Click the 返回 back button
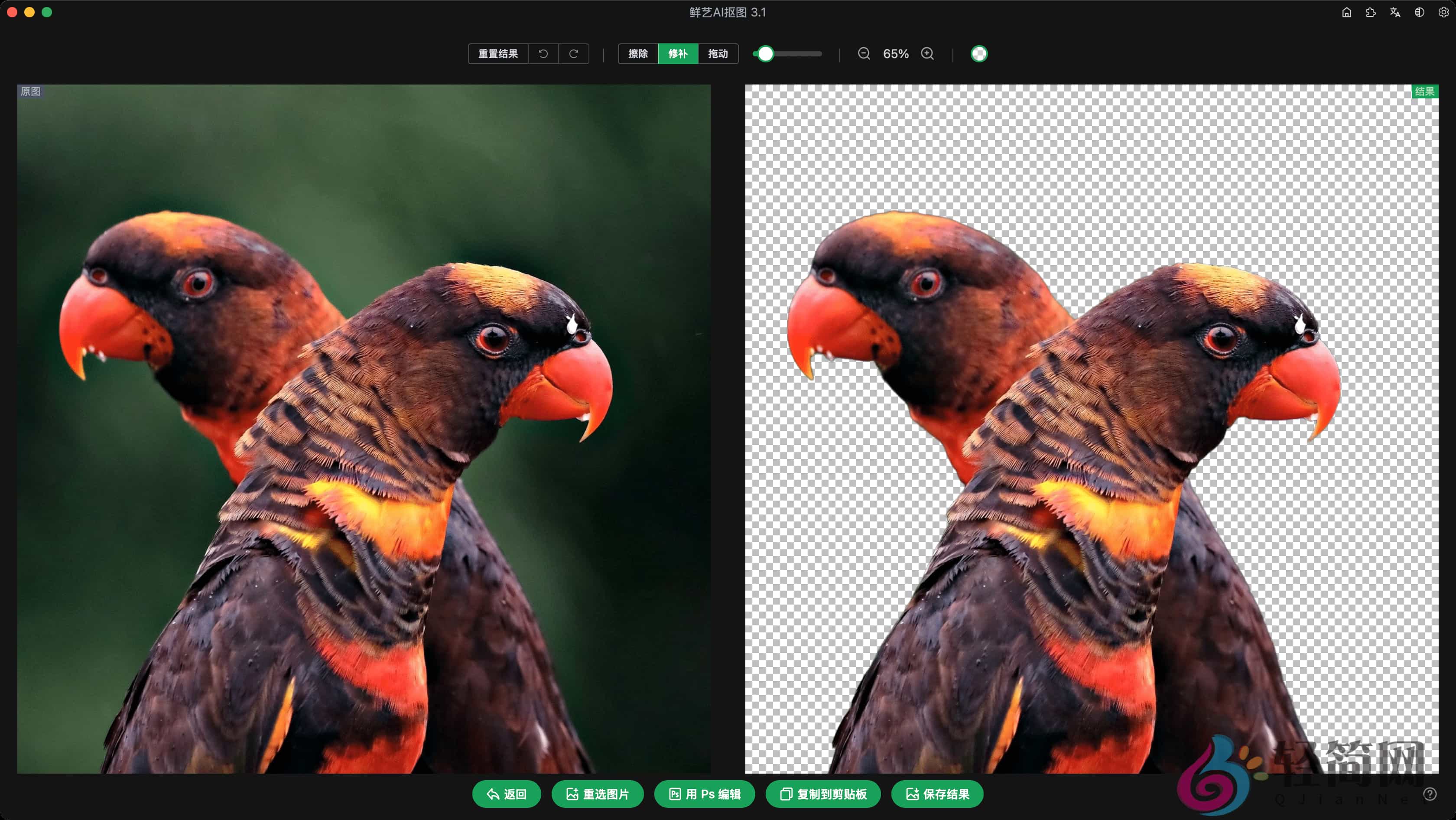1456x820 pixels. click(x=507, y=794)
